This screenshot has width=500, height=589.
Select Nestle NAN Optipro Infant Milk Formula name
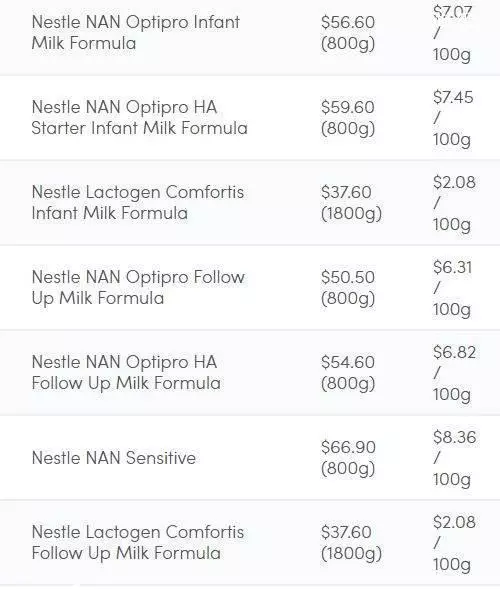[x=136, y=32]
